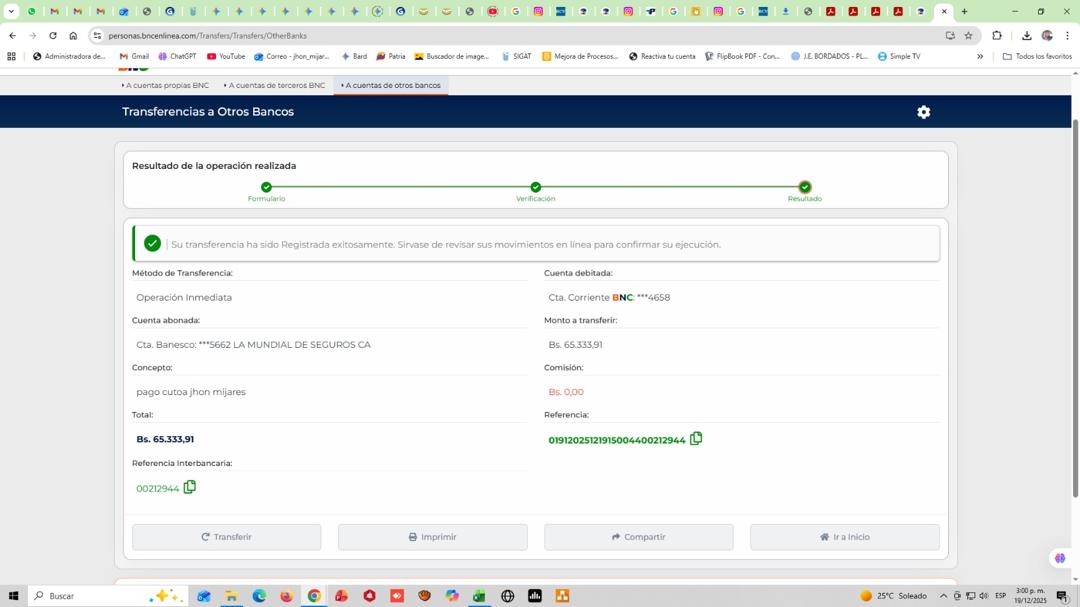Show hidden system tray icons chevron

coord(943,596)
